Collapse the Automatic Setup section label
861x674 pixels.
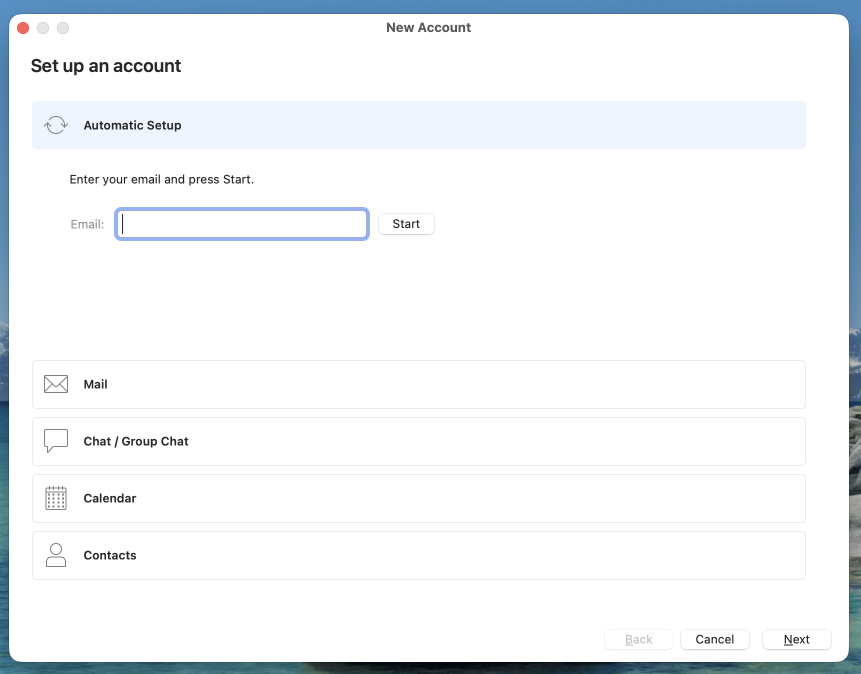pos(132,126)
